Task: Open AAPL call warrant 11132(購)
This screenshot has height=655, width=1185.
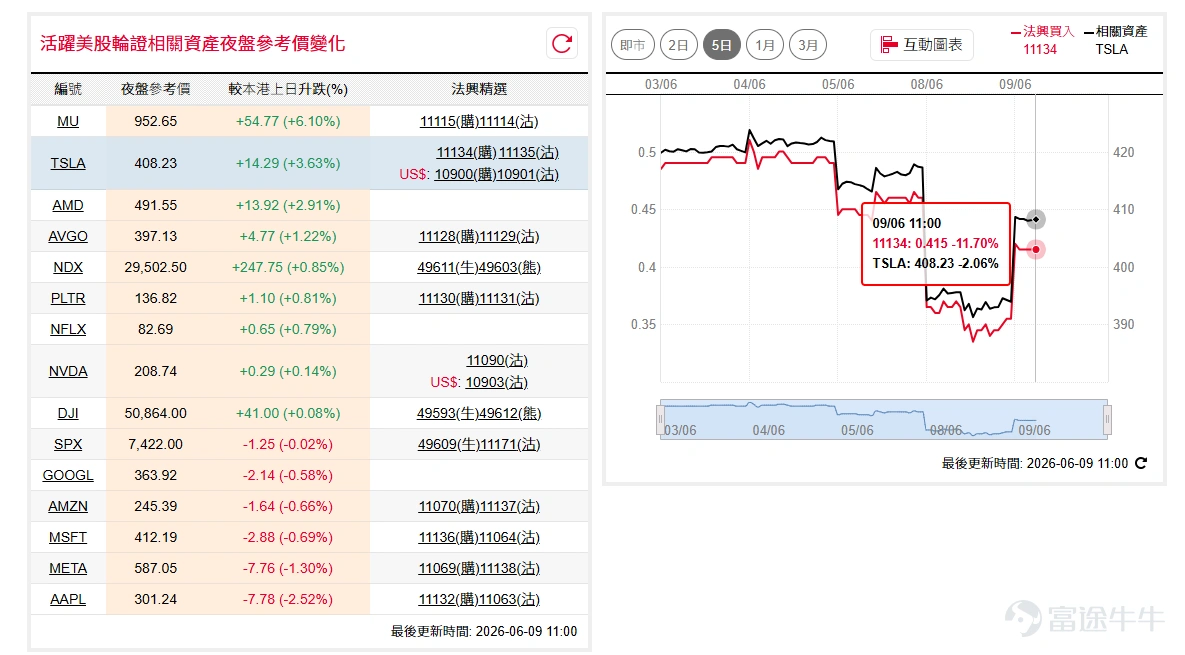Action: pos(448,600)
